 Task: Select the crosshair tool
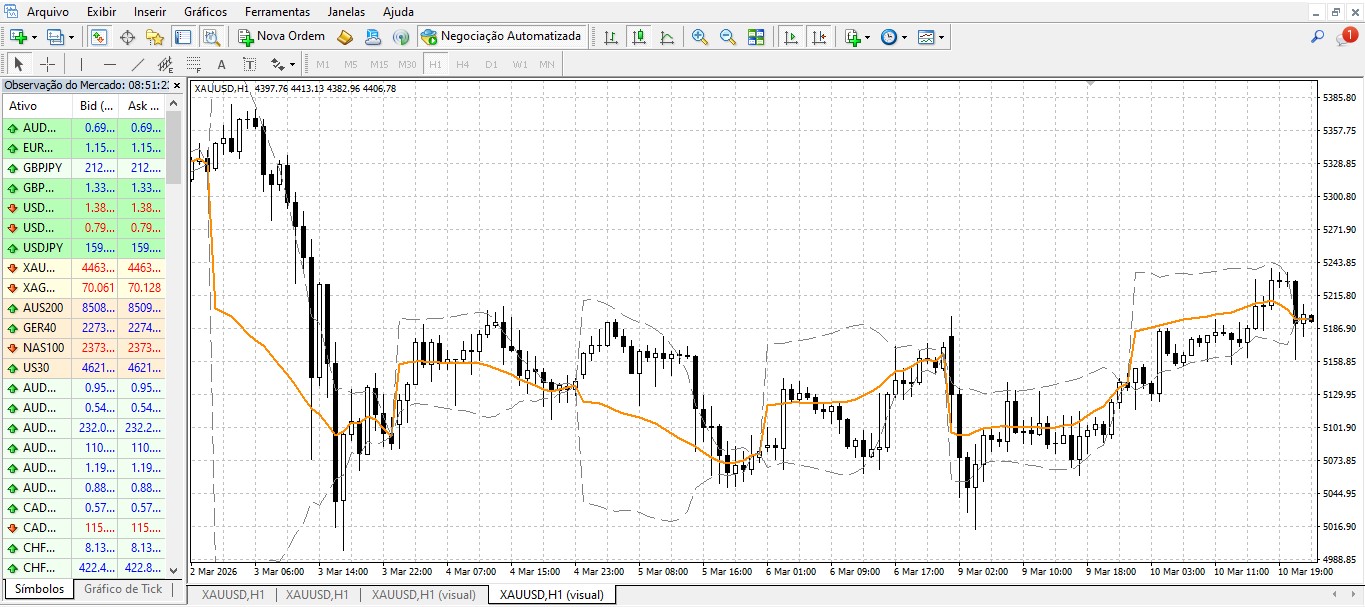coord(47,64)
